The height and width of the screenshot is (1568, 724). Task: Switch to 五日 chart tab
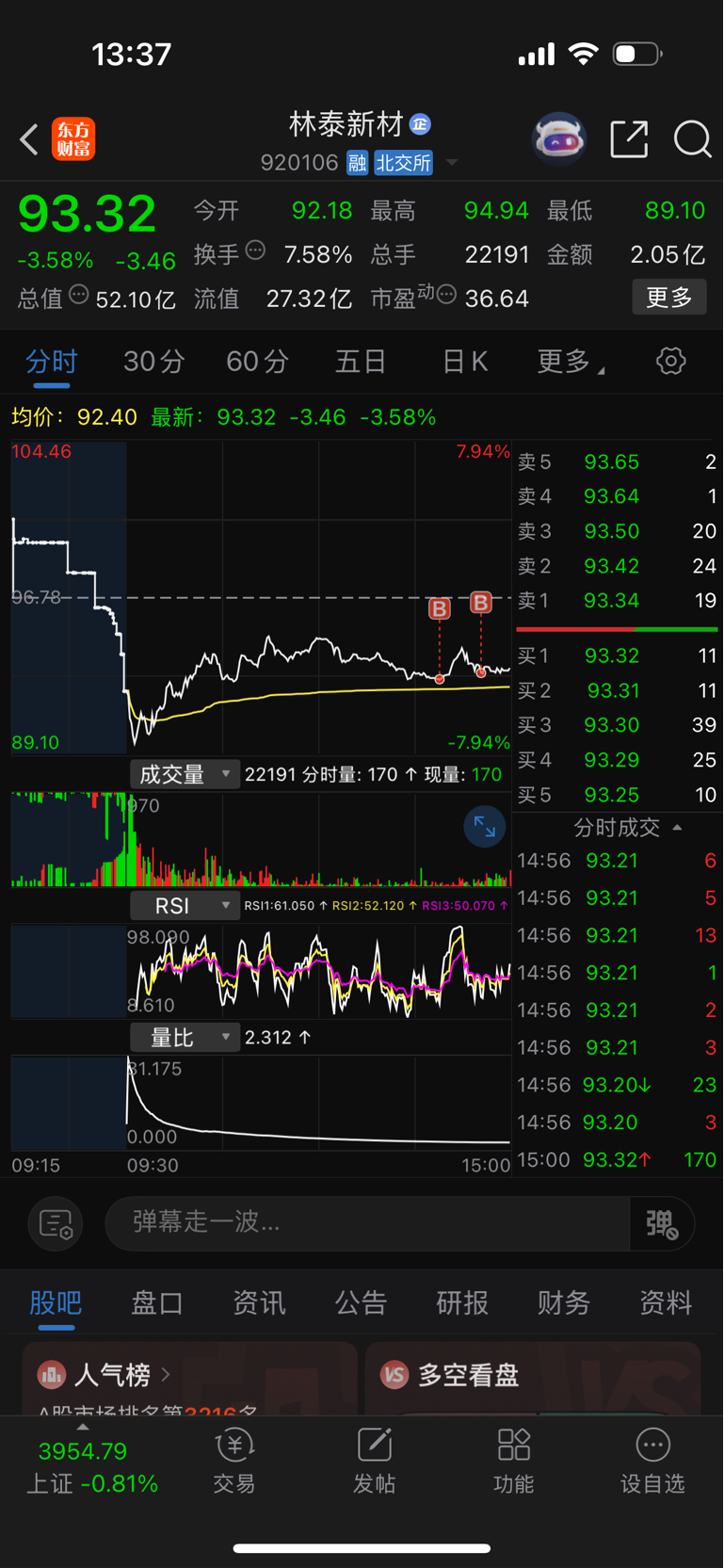[361, 361]
